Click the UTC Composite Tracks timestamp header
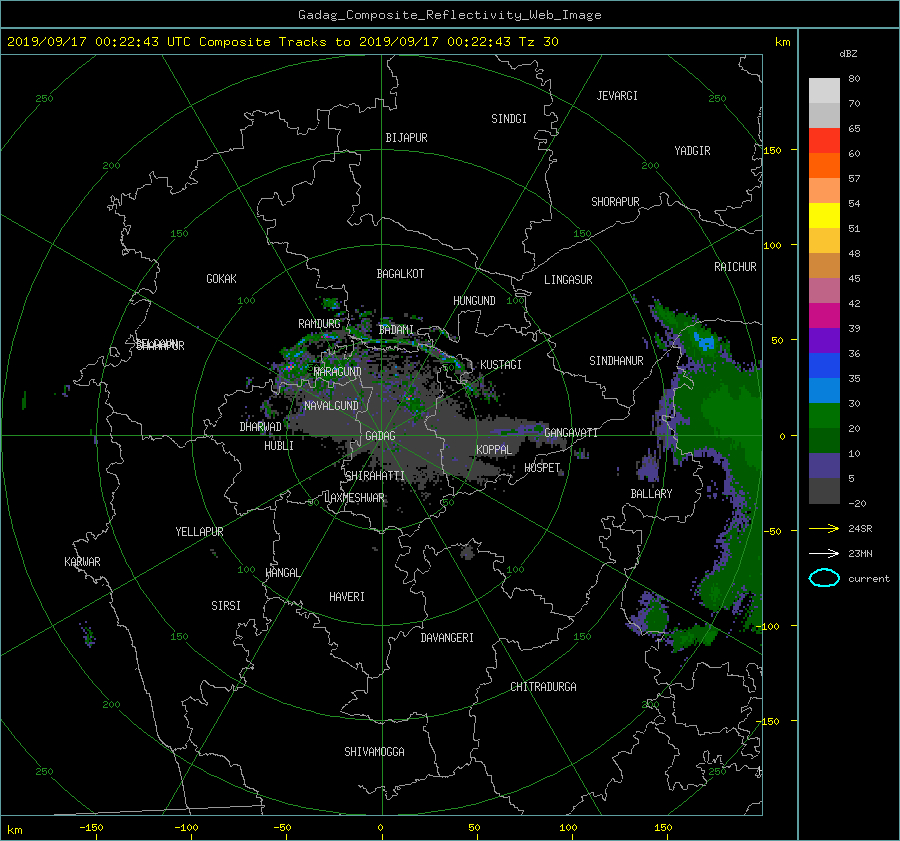 coord(283,42)
